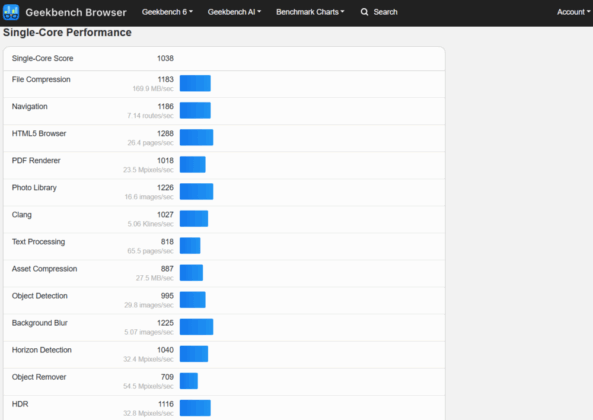Open the Geekbench 6 dropdown menu
This screenshot has height=420, width=593.
point(167,12)
